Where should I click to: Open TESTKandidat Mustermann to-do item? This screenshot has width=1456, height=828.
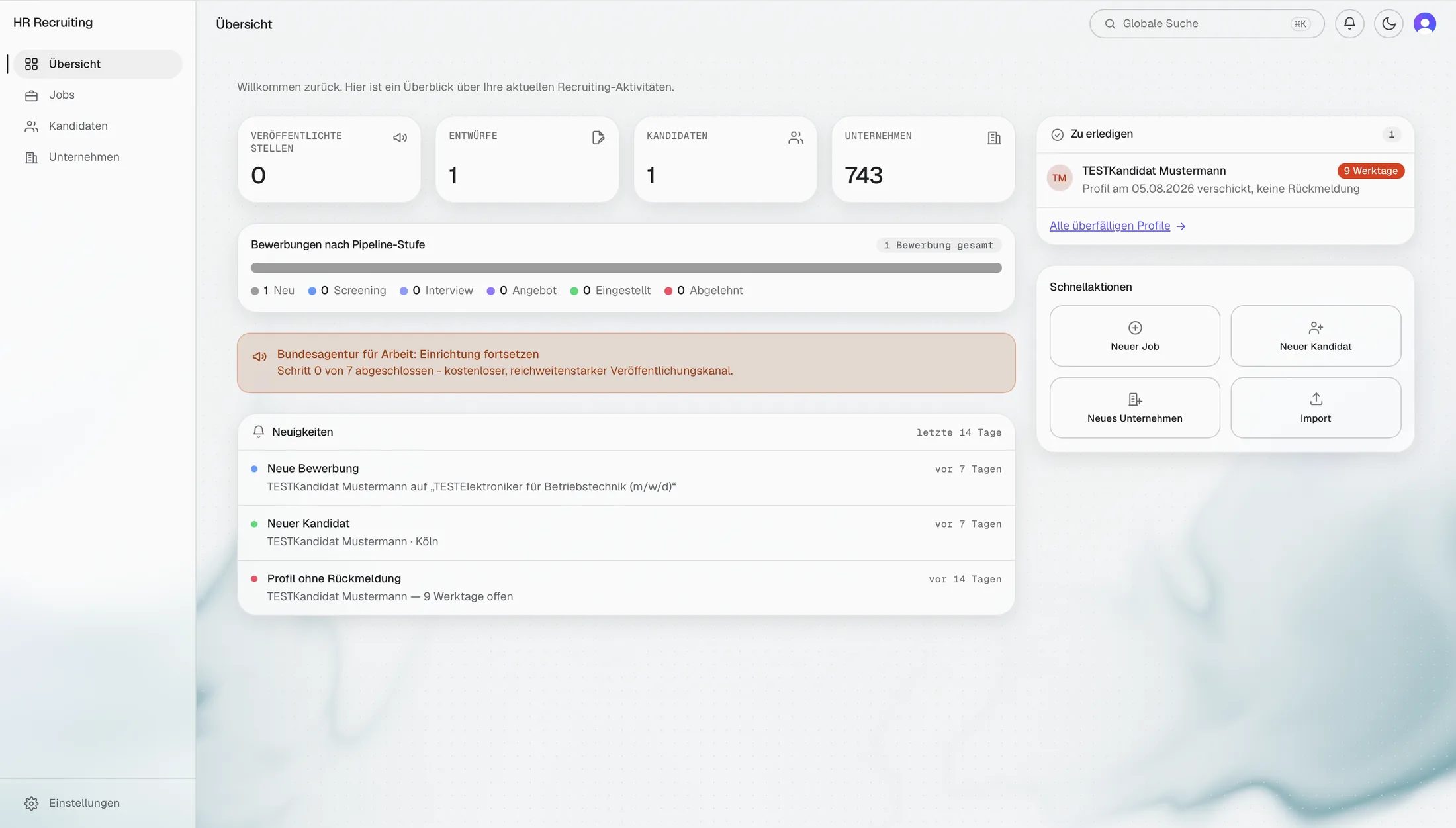(x=1226, y=180)
